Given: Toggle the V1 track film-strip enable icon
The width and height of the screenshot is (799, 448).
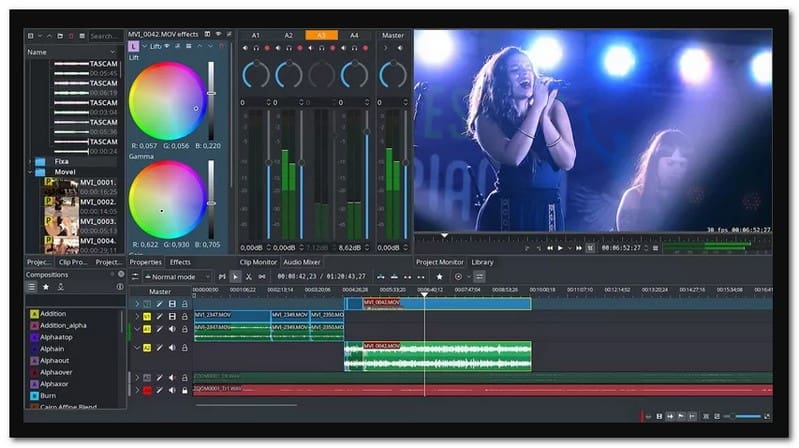Looking at the screenshot, I should click(172, 316).
